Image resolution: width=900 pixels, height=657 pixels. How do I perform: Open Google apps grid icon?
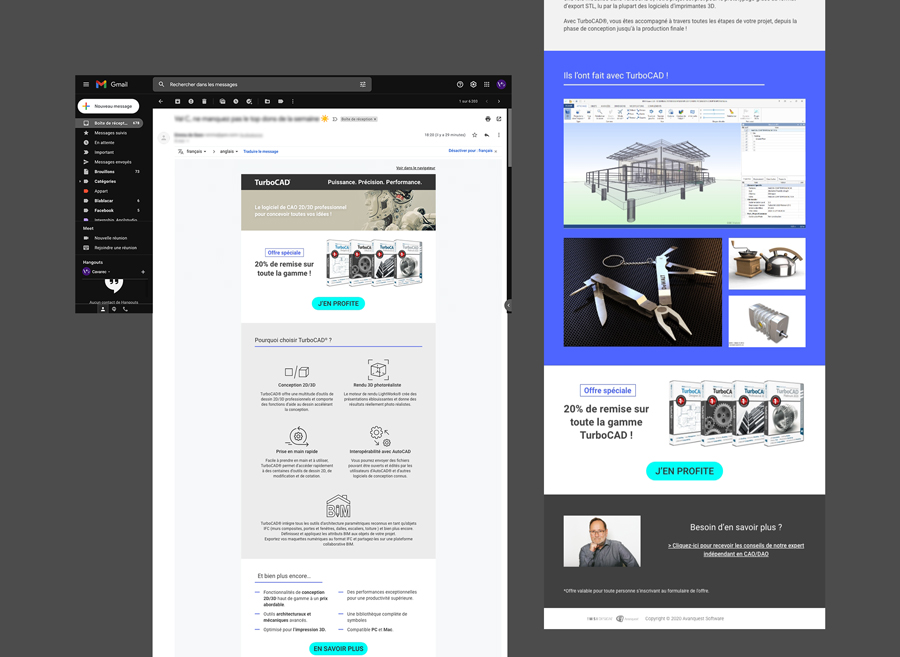point(487,84)
